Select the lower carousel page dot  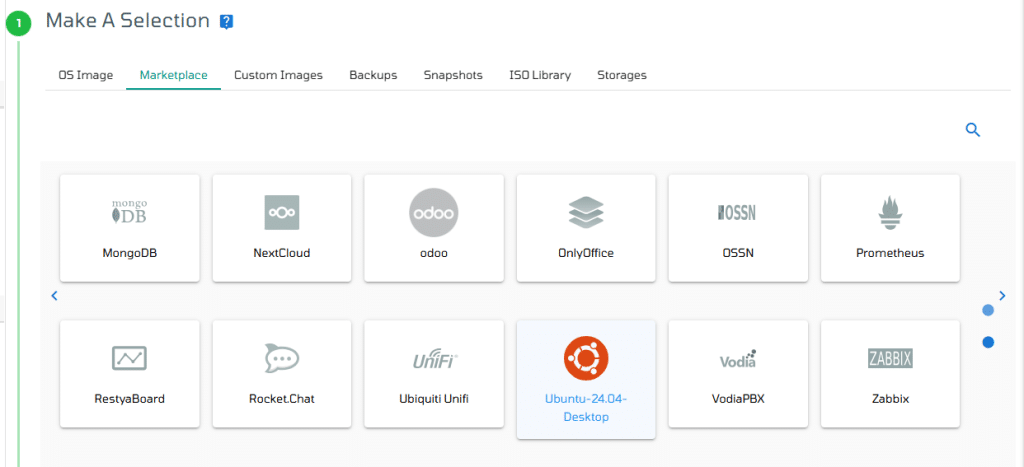tap(988, 342)
